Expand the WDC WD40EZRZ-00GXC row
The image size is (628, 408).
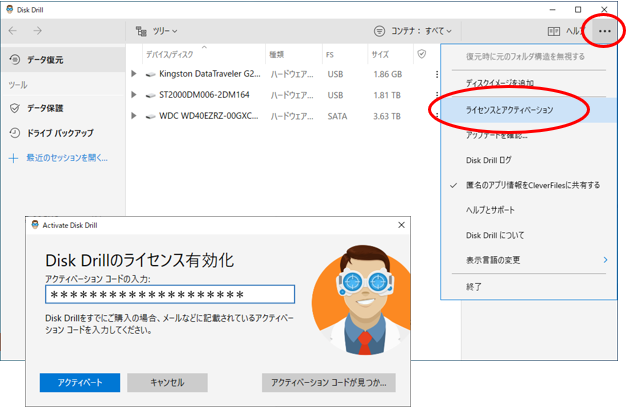click(x=134, y=116)
